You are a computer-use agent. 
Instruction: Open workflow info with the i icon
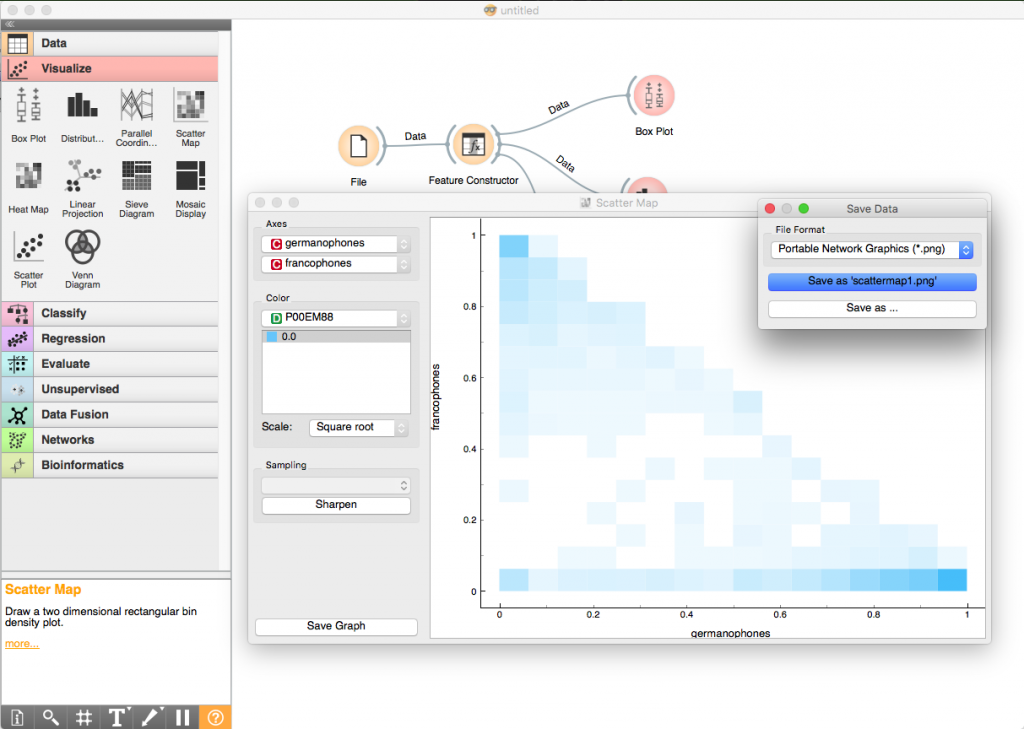[17, 718]
